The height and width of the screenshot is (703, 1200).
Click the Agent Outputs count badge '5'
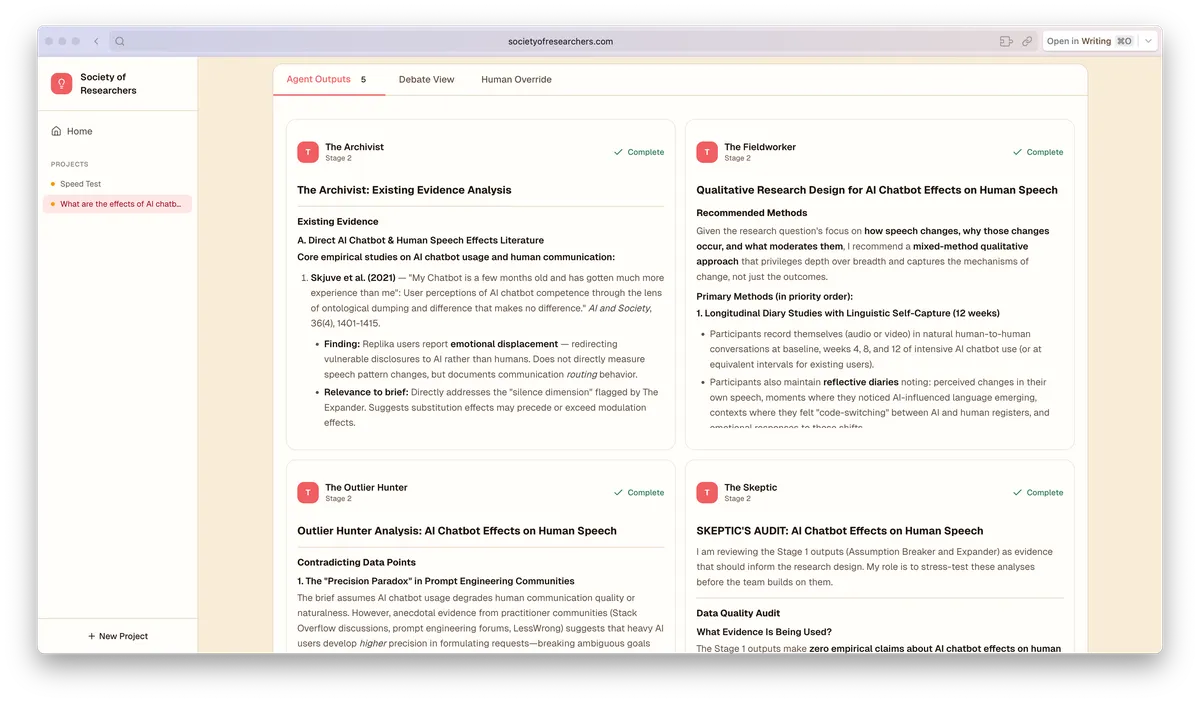point(363,79)
